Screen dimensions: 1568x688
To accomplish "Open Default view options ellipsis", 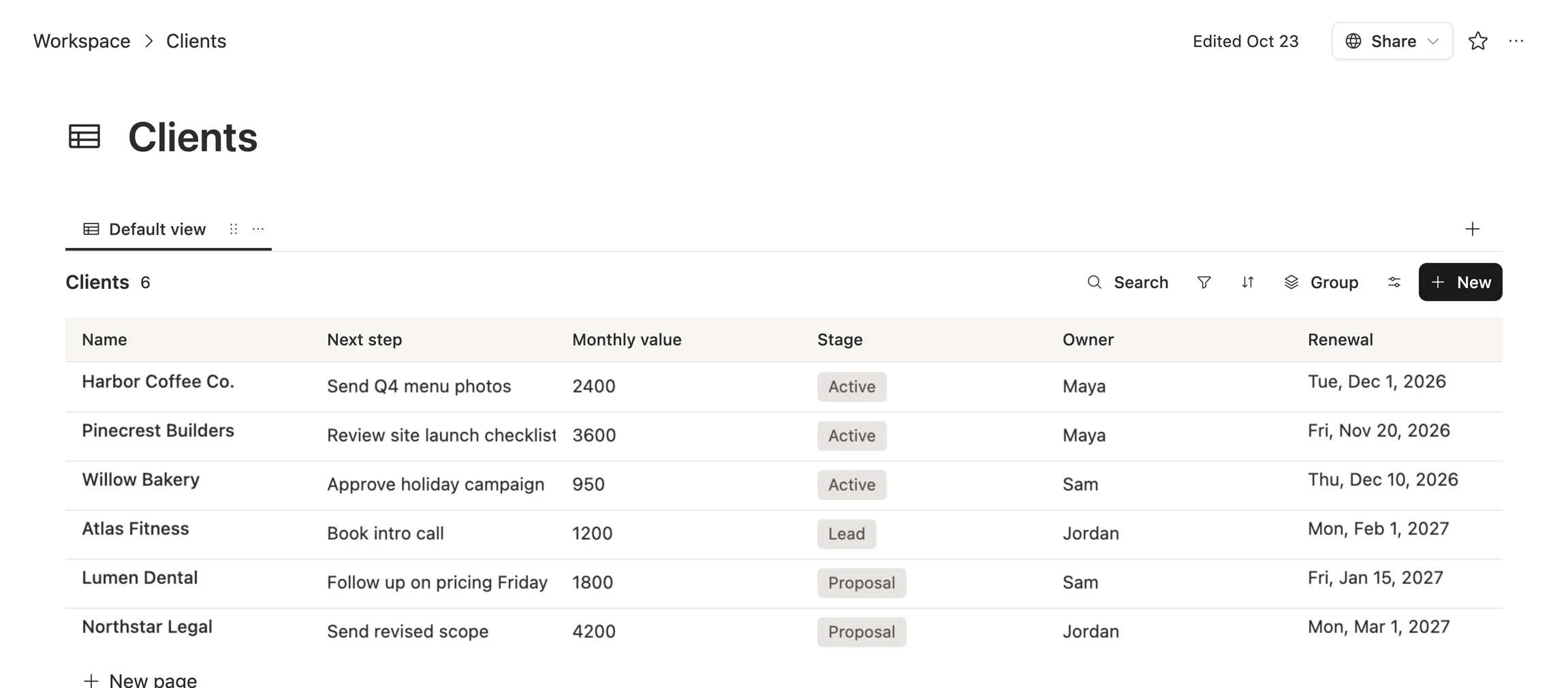I will [x=258, y=229].
